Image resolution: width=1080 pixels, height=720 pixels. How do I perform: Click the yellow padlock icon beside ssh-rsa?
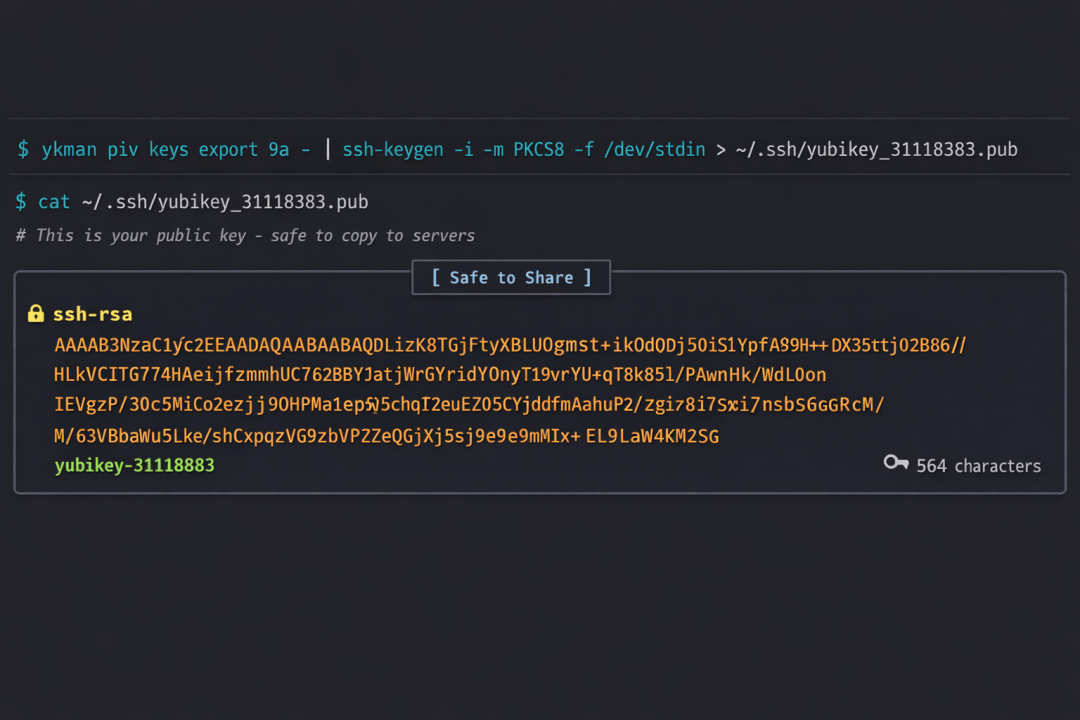click(36, 313)
